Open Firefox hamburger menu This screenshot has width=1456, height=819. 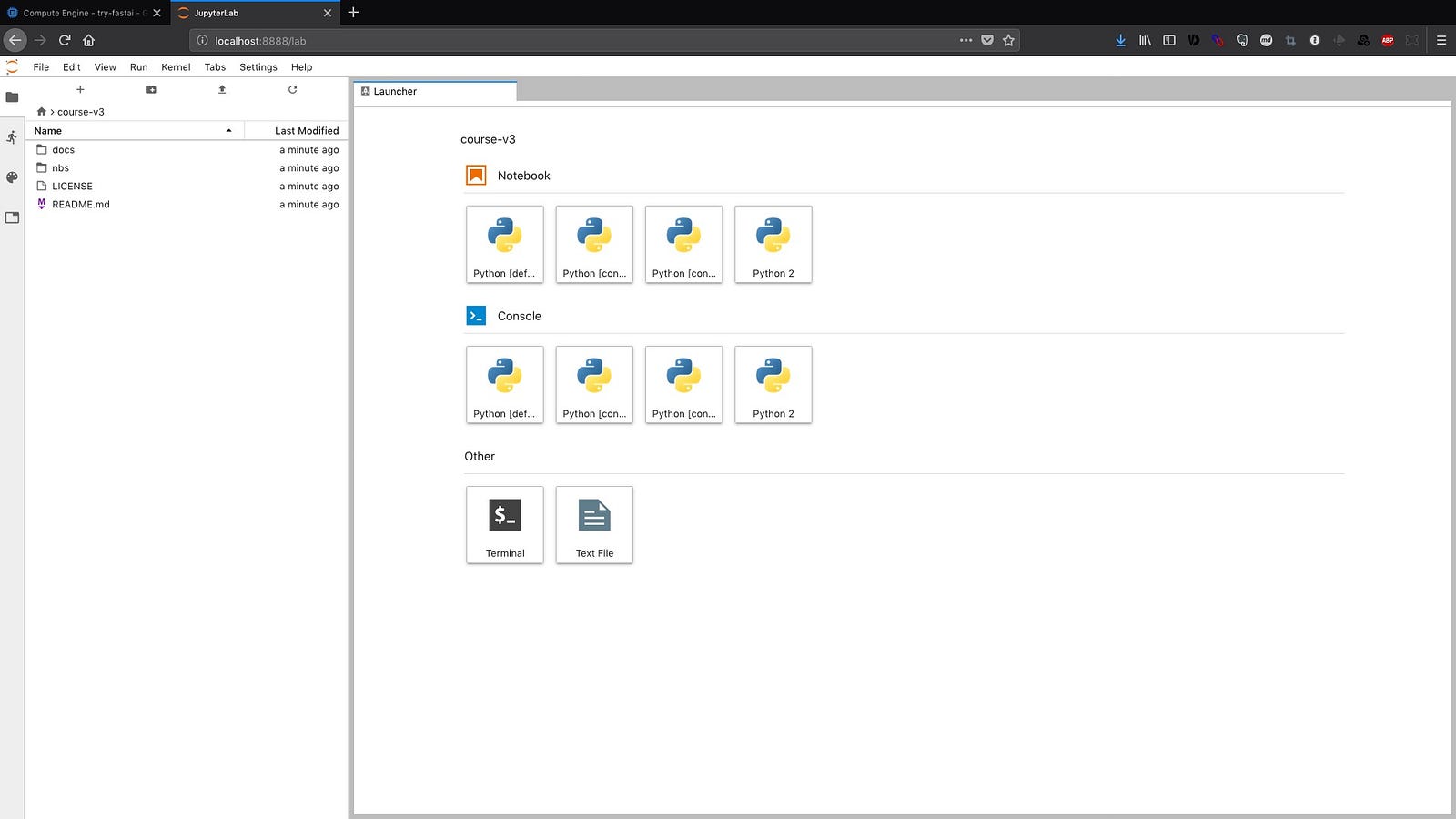tap(1441, 40)
